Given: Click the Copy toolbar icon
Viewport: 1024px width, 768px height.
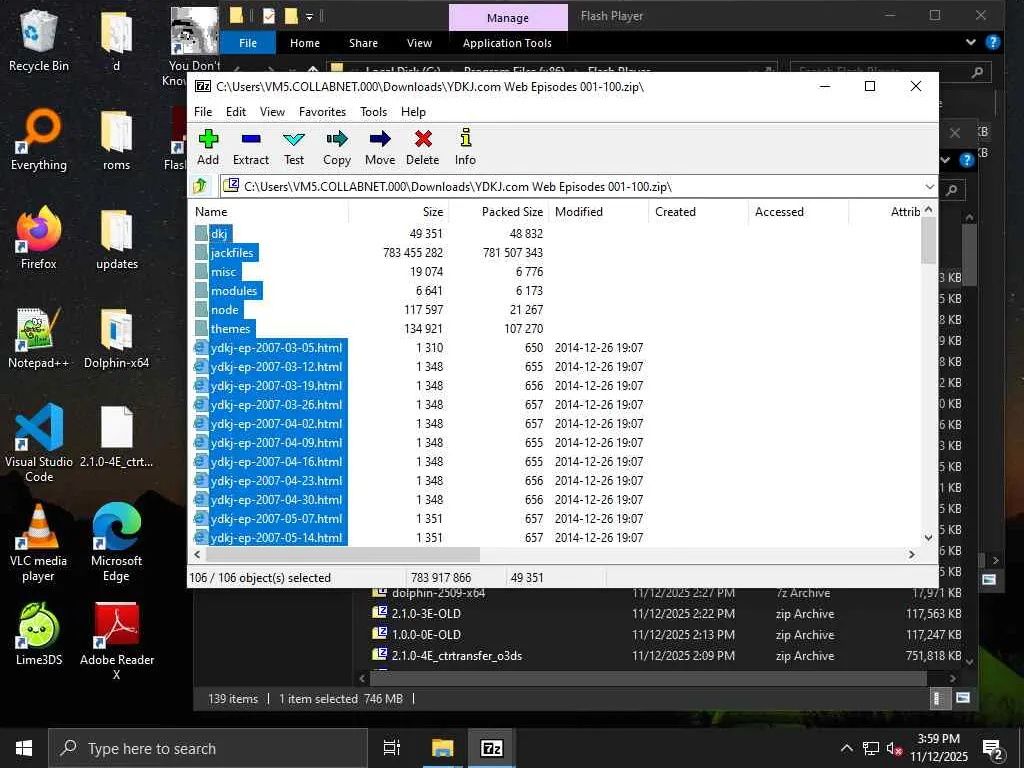Looking at the screenshot, I should tap(337, 147).
